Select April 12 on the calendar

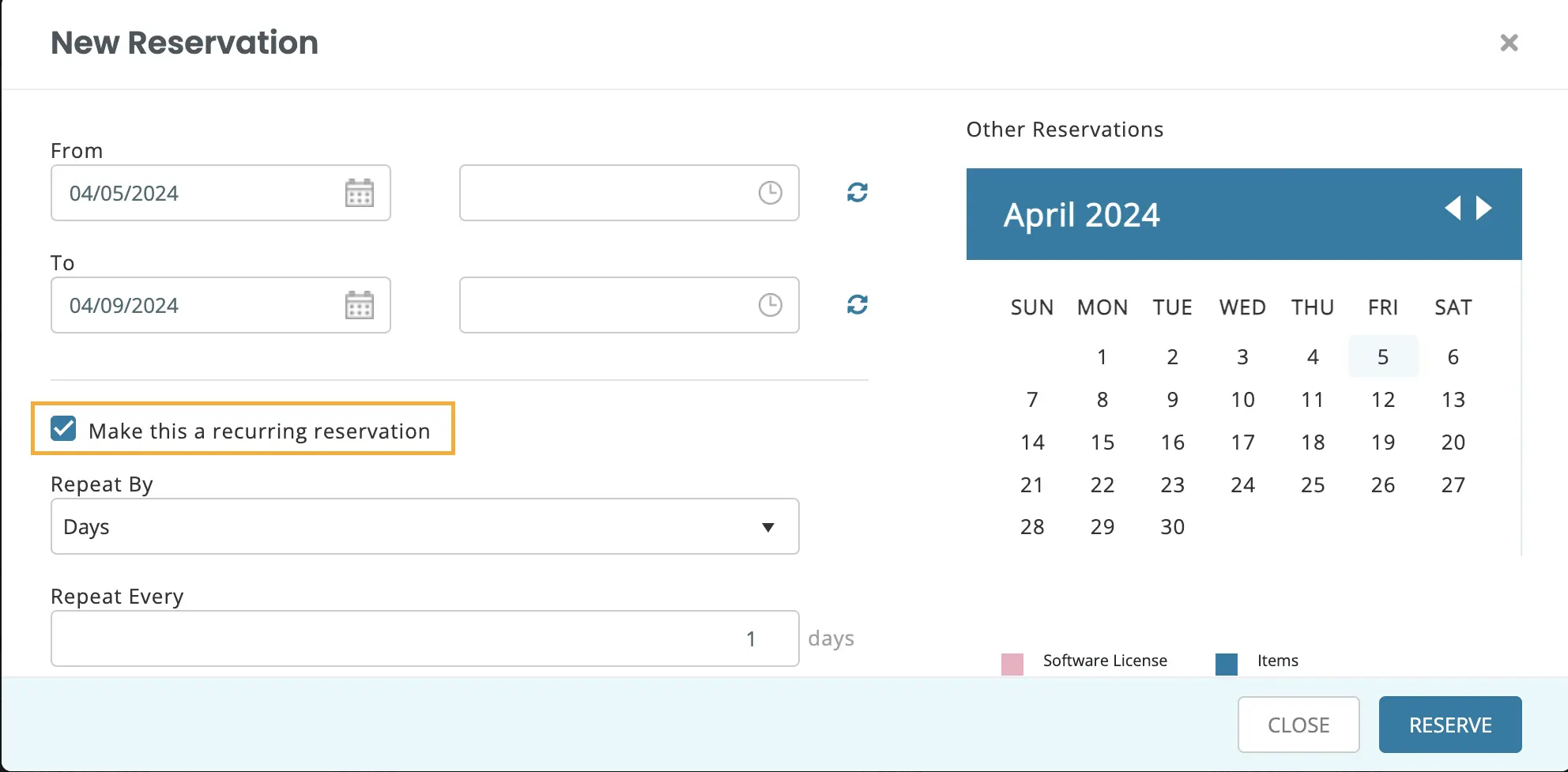[x=1383, y=400]
